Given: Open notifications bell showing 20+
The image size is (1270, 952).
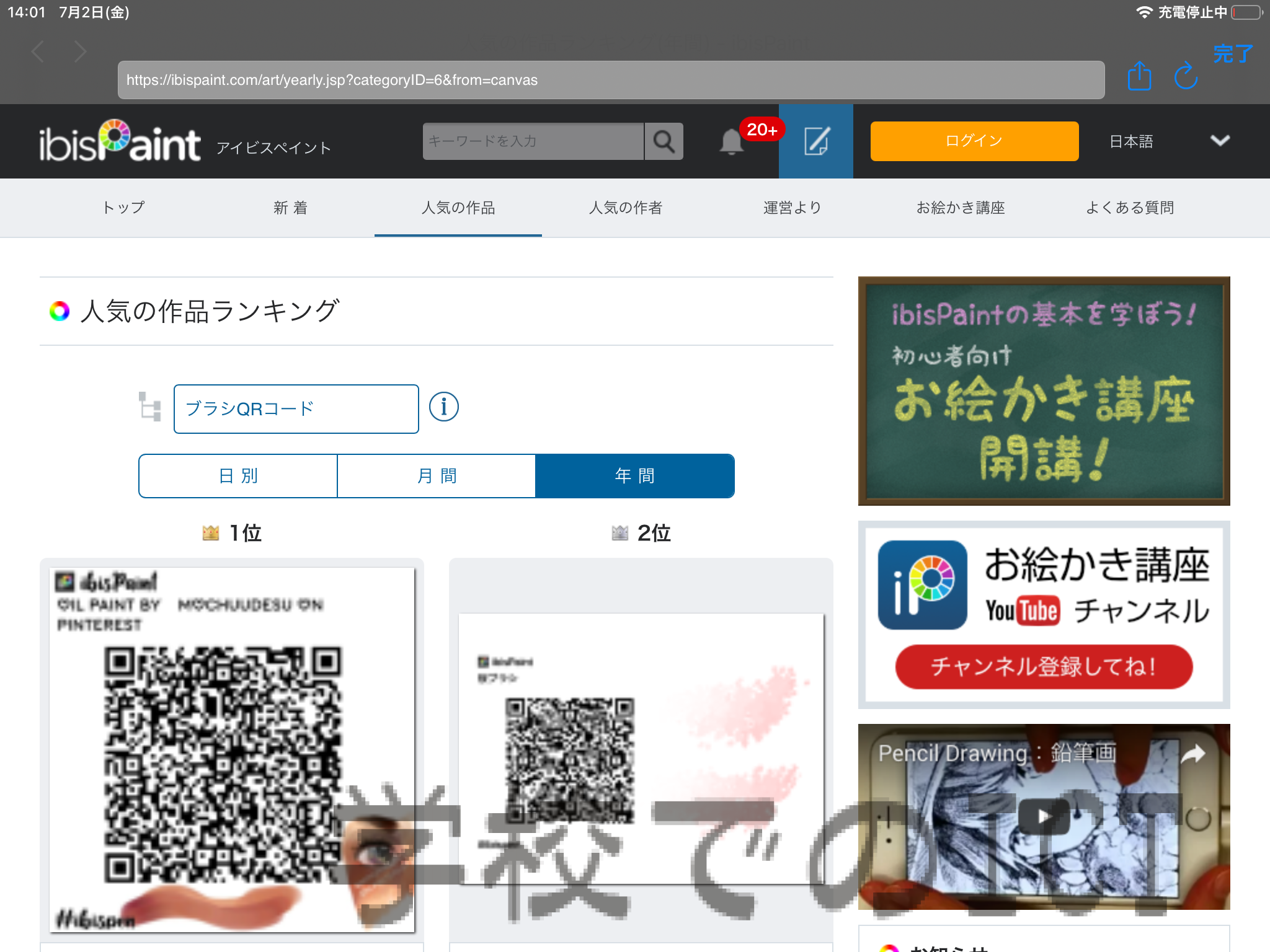Looking at the screenshot, I should 732,141.
